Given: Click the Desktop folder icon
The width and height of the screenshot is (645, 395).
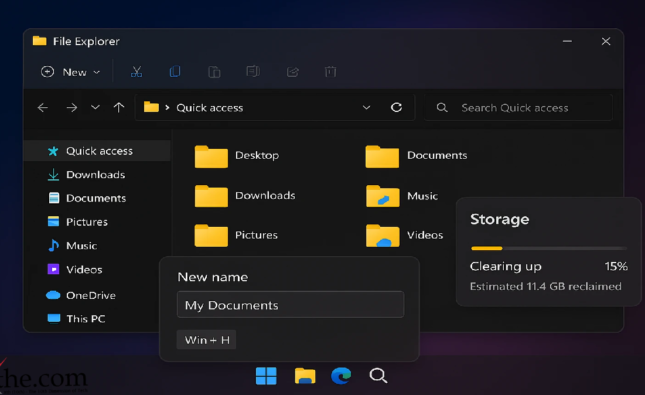Looking at the screenshot, I should click(x=211, y=156).
